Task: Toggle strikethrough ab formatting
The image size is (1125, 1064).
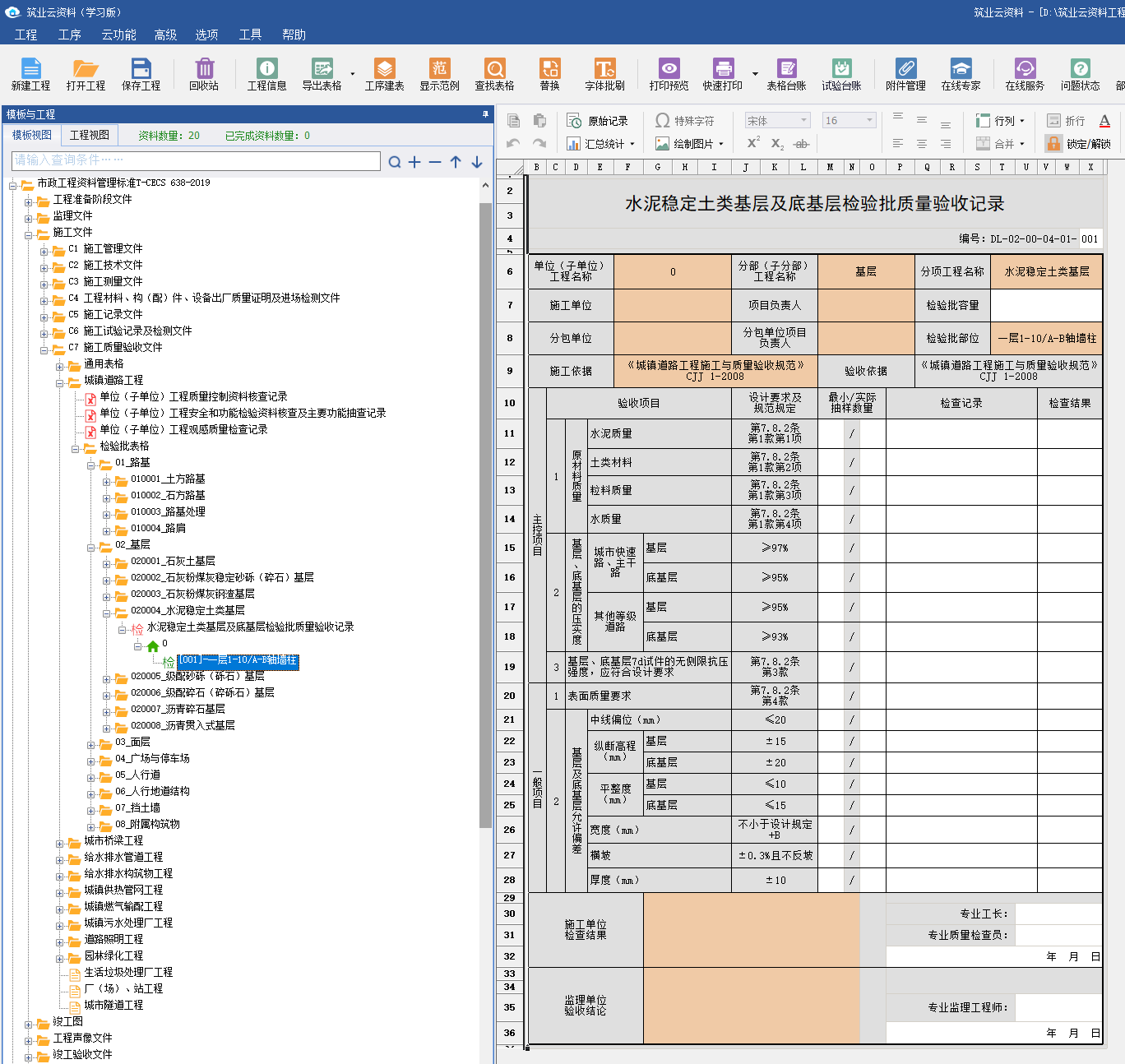Action: pyautogui.click(x=801, y=144)
